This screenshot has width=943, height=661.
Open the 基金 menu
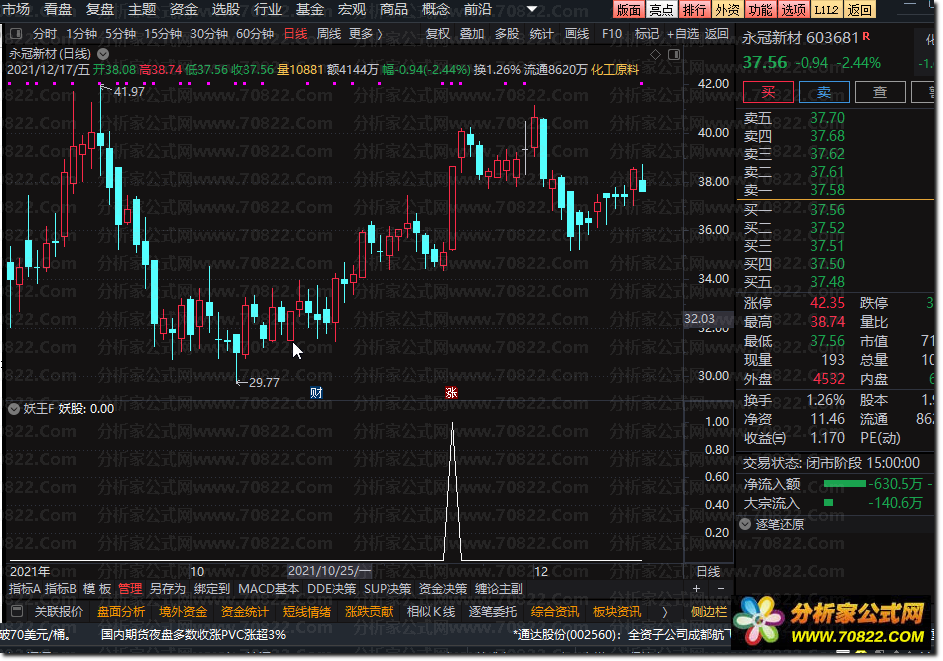(310, 10)
